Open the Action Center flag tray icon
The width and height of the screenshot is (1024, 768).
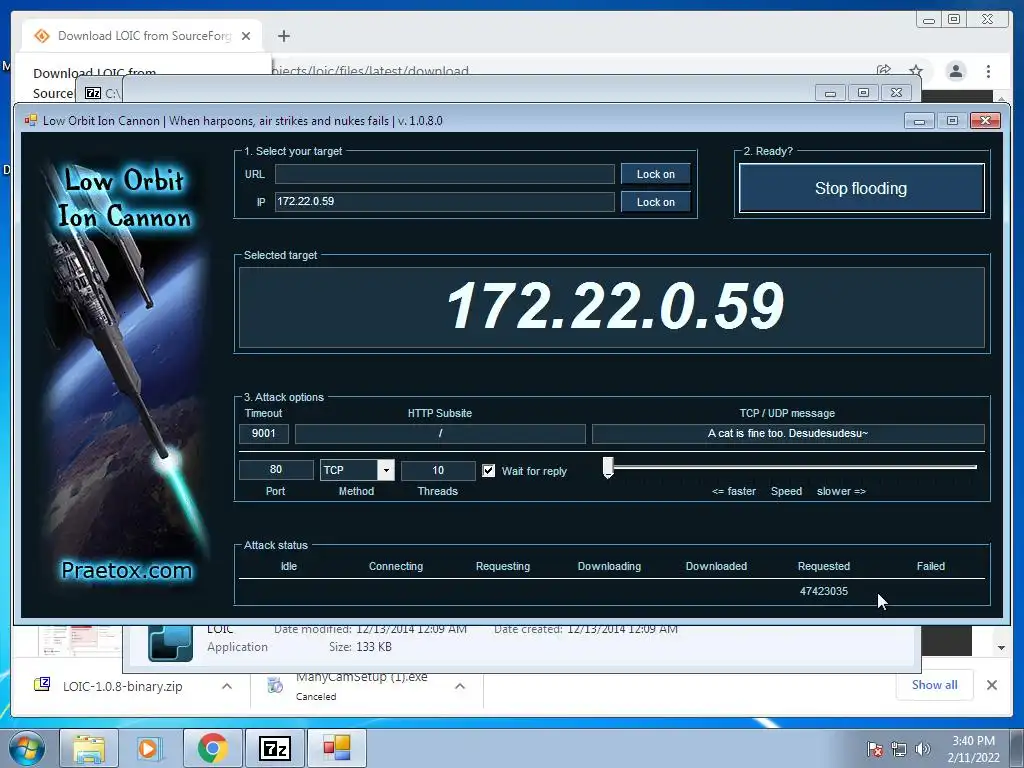(875, 749)
